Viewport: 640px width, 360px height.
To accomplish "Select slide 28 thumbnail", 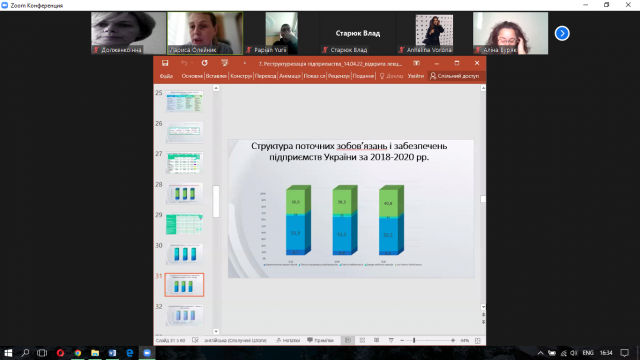I will tap(184, 193).
